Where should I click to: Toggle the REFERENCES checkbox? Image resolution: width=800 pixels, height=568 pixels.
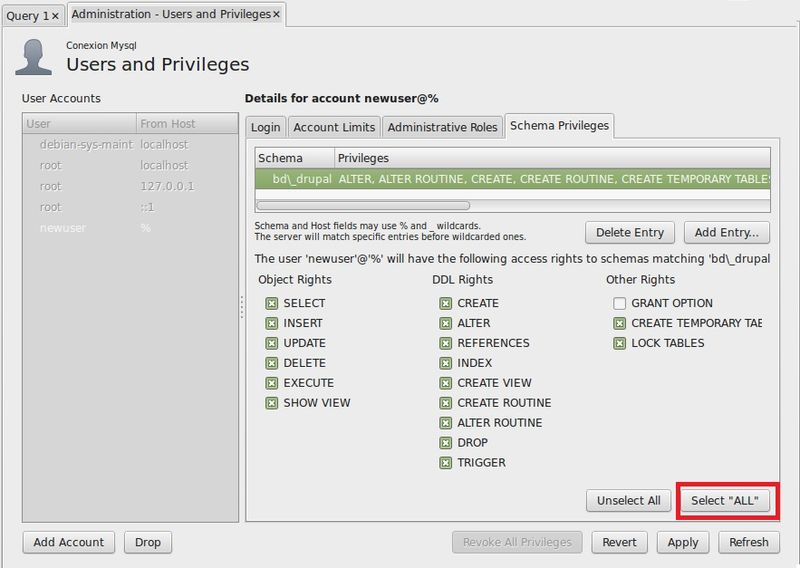(x=445, y=343)
